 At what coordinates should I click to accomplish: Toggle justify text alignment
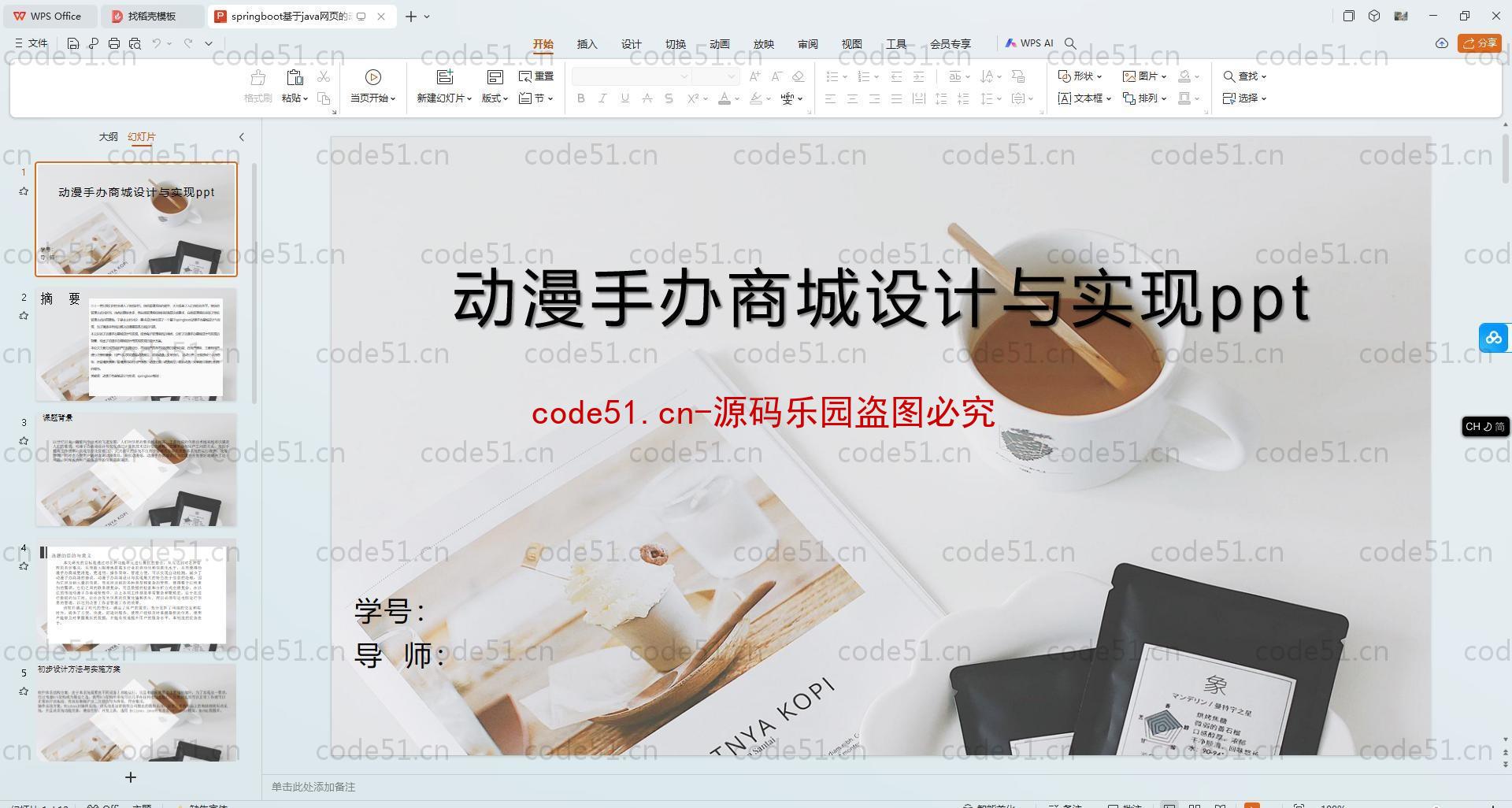(896, 98)
